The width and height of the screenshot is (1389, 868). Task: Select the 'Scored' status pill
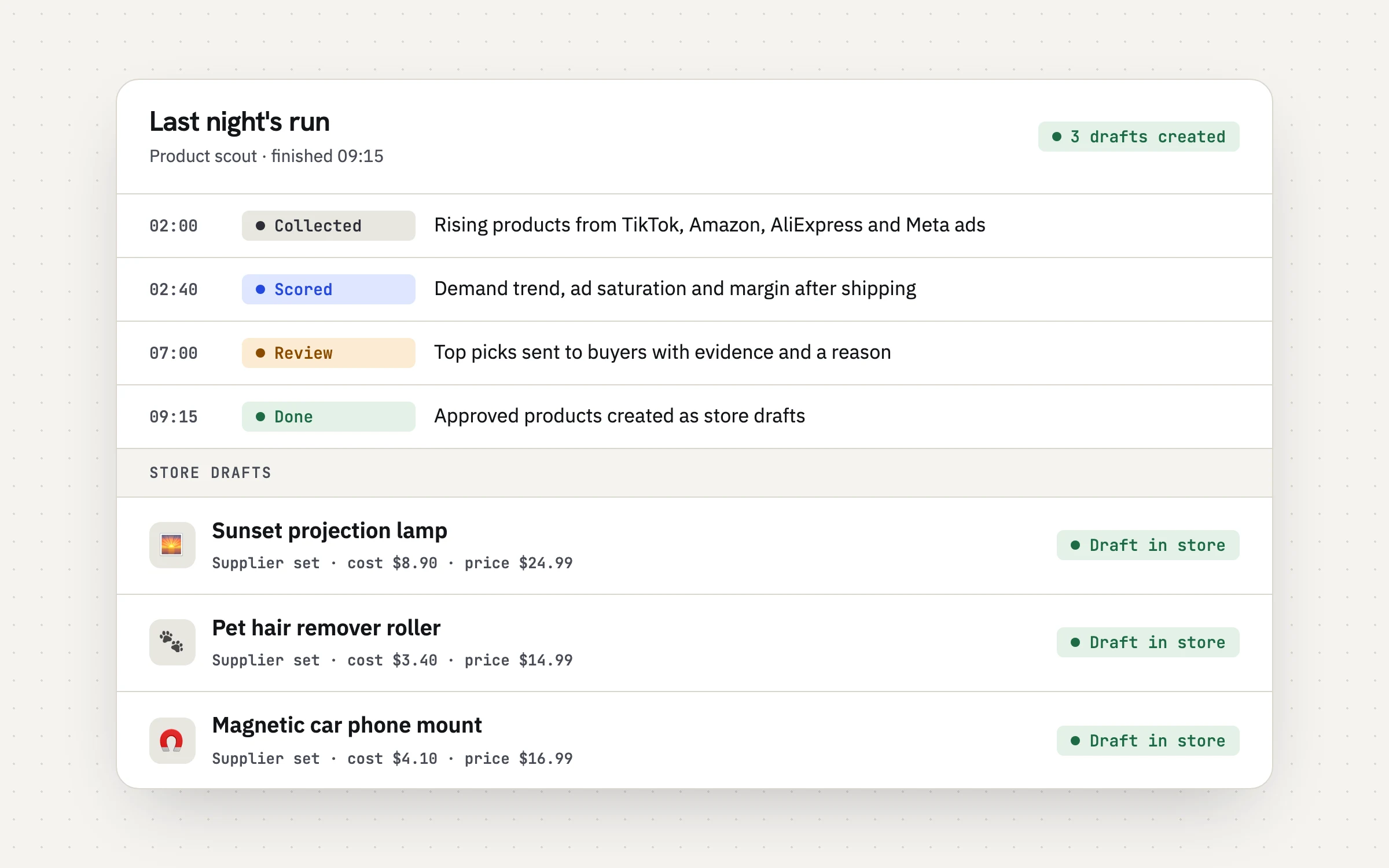(x=328, y=289)
